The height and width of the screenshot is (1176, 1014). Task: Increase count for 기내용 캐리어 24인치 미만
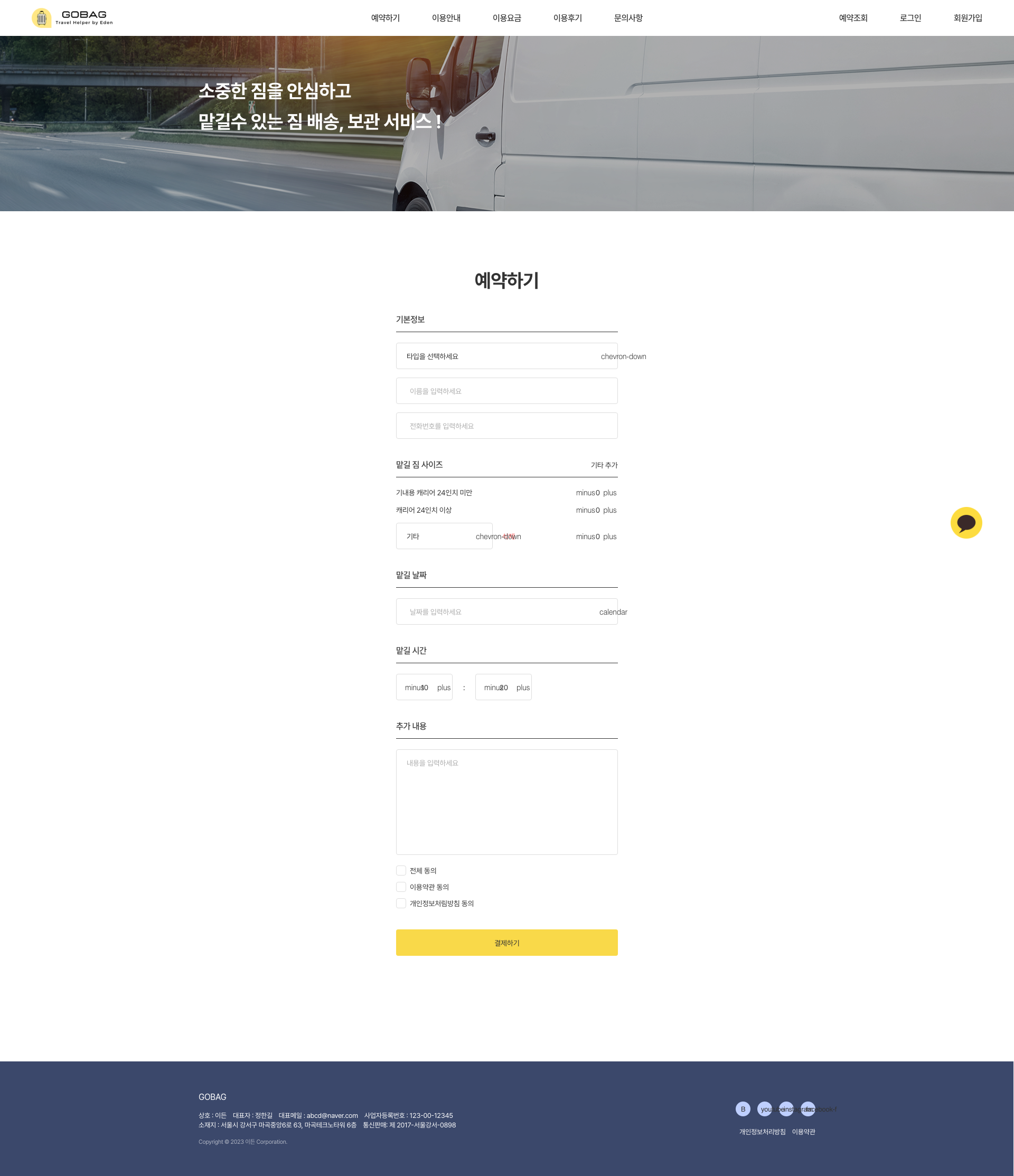click(610, 493)
